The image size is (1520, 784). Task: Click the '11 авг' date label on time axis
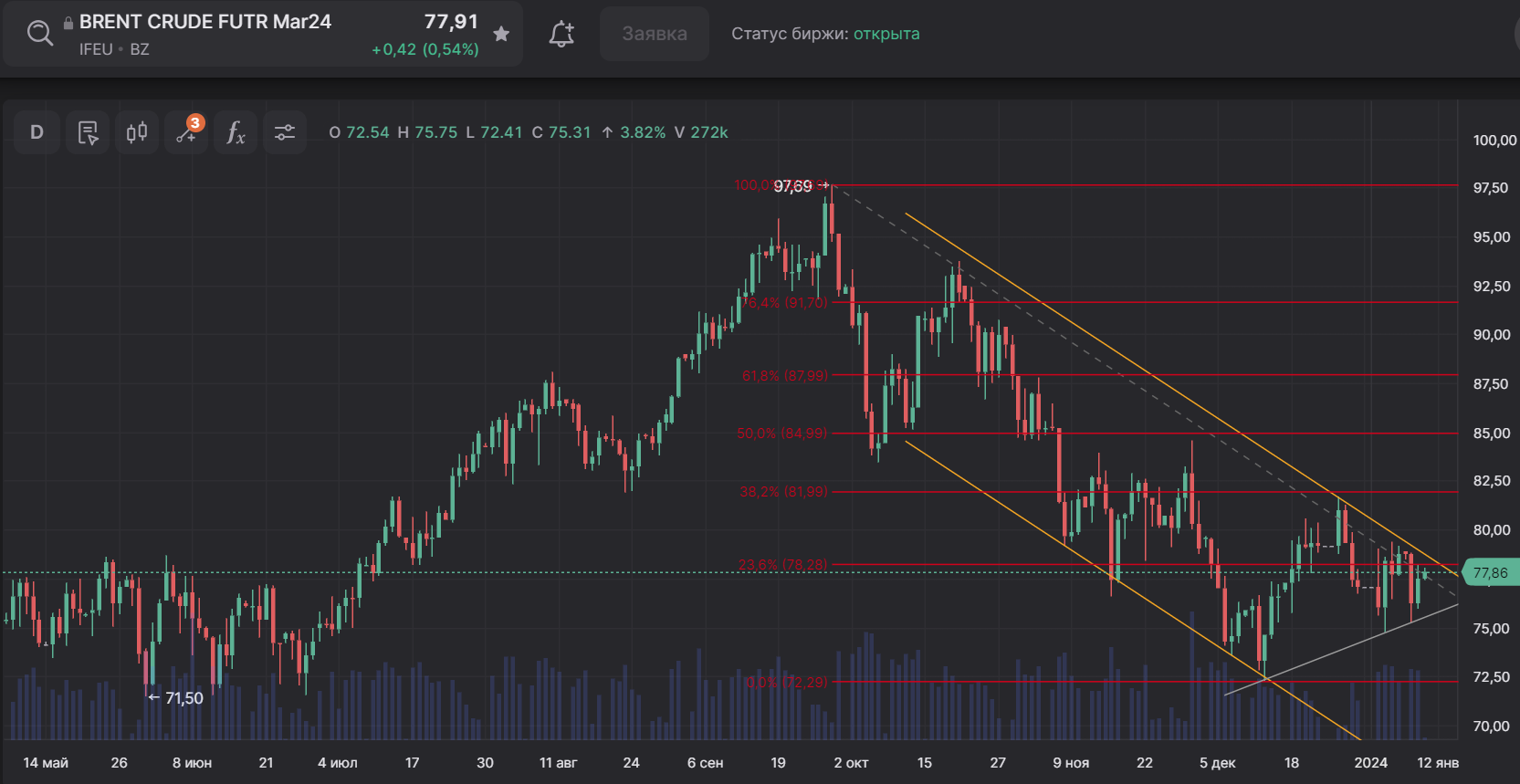point(558,763)
